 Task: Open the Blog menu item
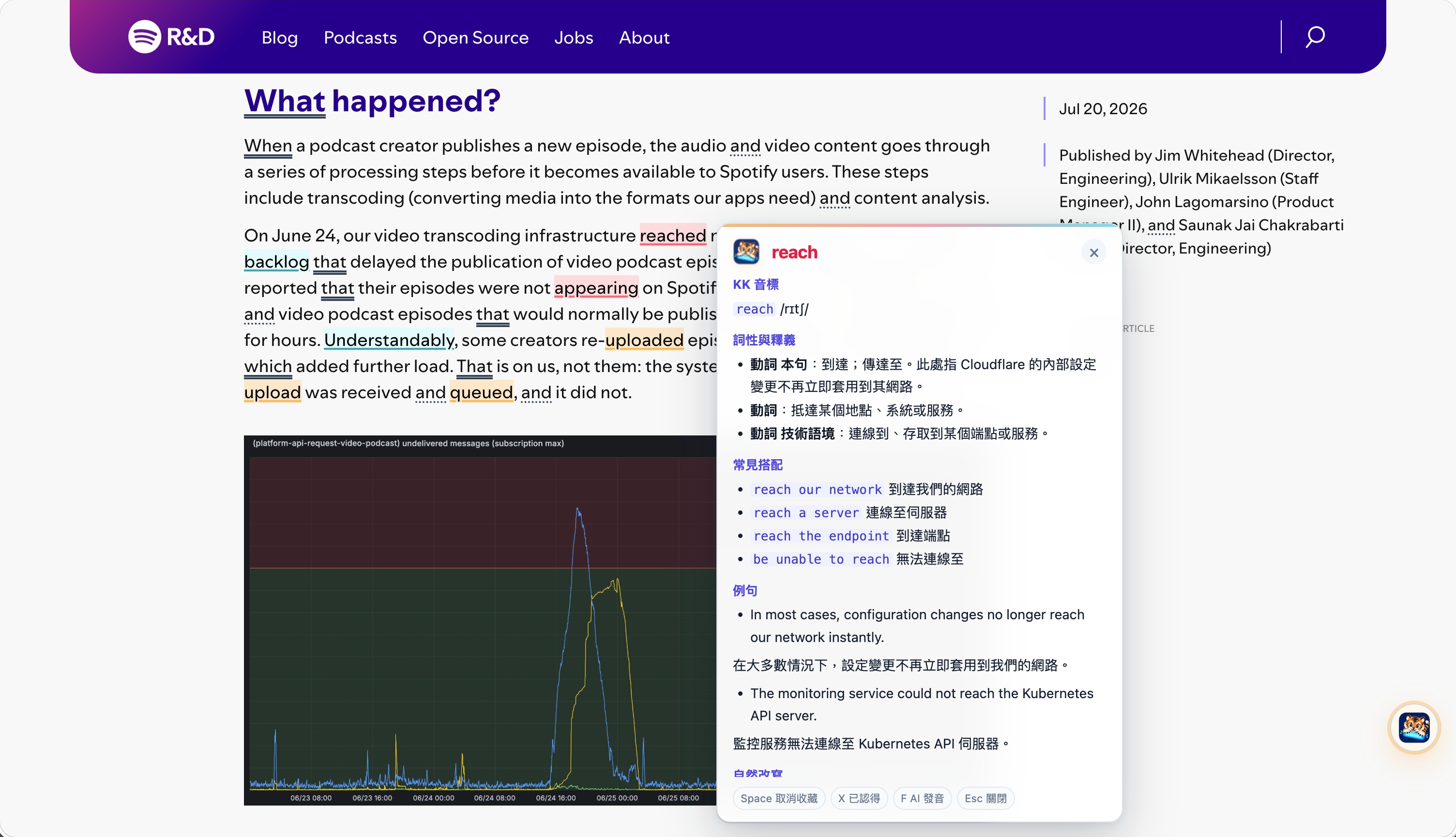[279, 37]
